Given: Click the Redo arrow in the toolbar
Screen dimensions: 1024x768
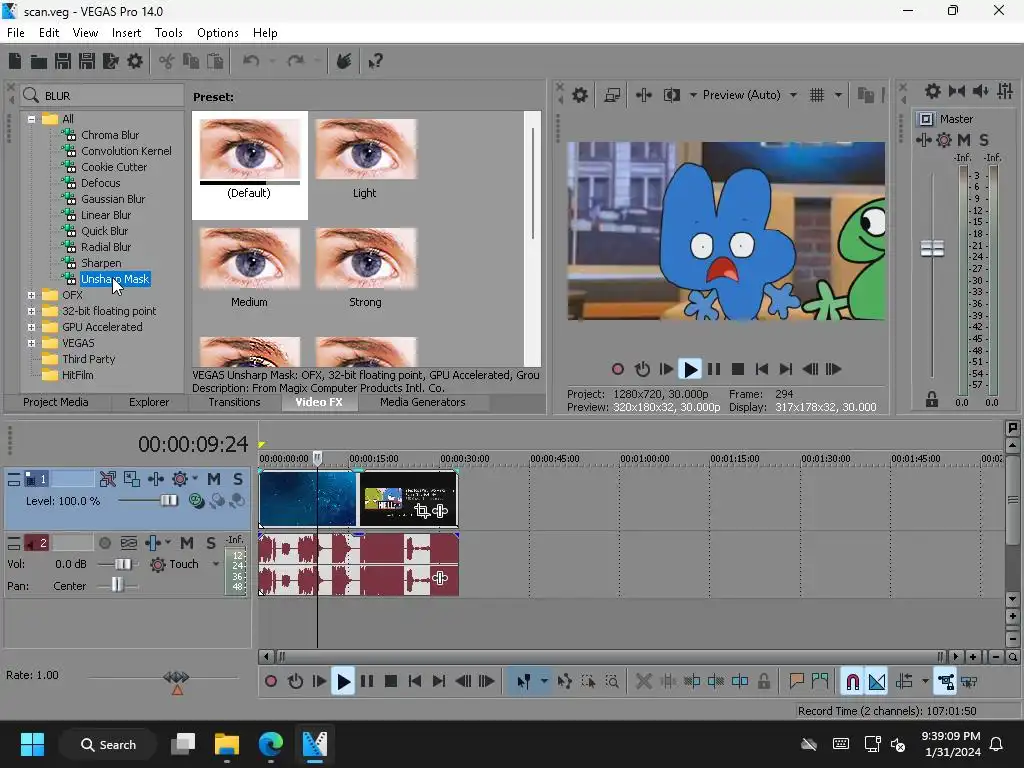Looking at the screenshot, I should (x=296, y=61).
